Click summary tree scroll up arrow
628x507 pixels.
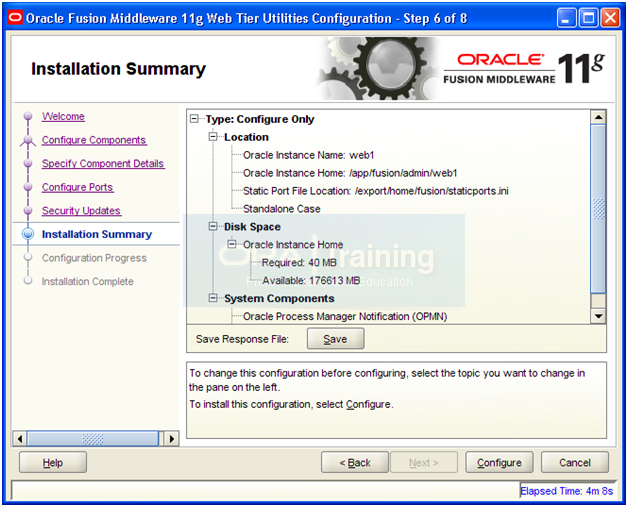point(598,117)
